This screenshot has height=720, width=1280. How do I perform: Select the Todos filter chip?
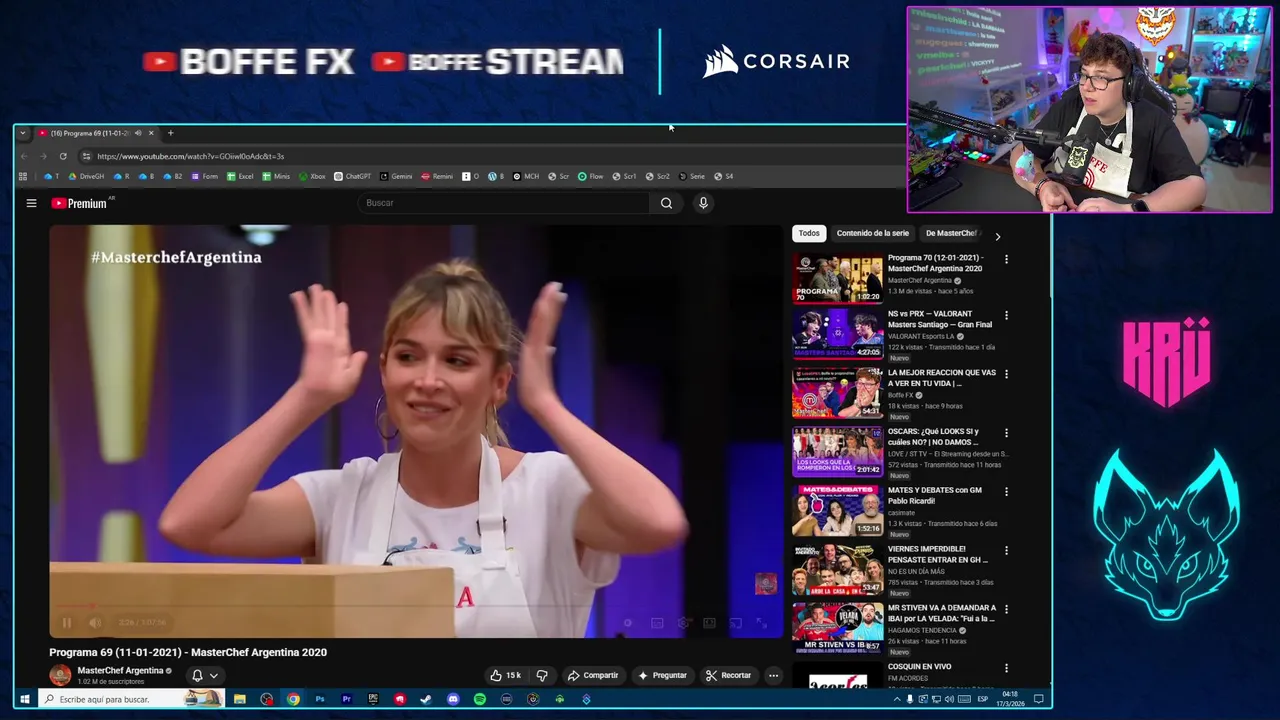pyautogui.click(x=809, y=233)
